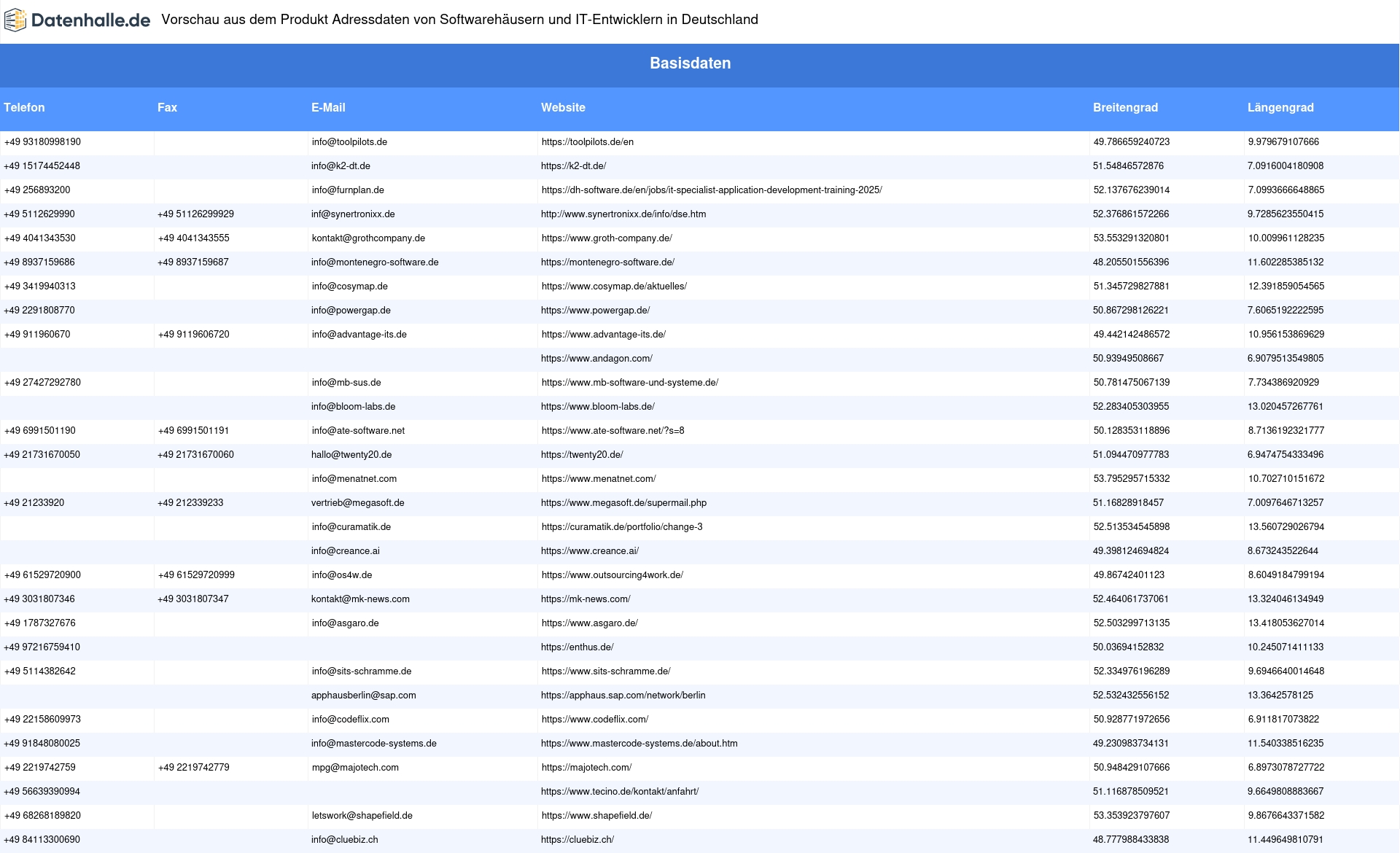Select fax number +49 4041343555
The height and width of the screenshot is (853, 1400).
pyautogui.click(x=194, y=238)
